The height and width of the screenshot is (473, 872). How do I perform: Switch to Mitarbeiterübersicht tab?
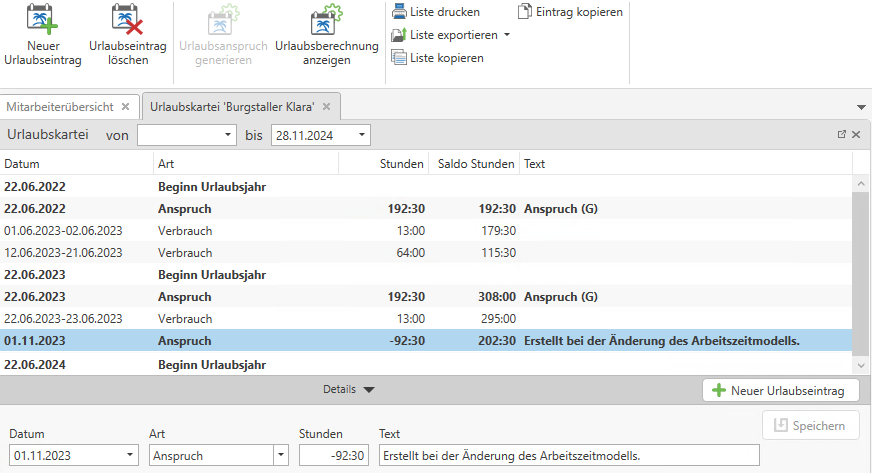click(x=60, y=106)
